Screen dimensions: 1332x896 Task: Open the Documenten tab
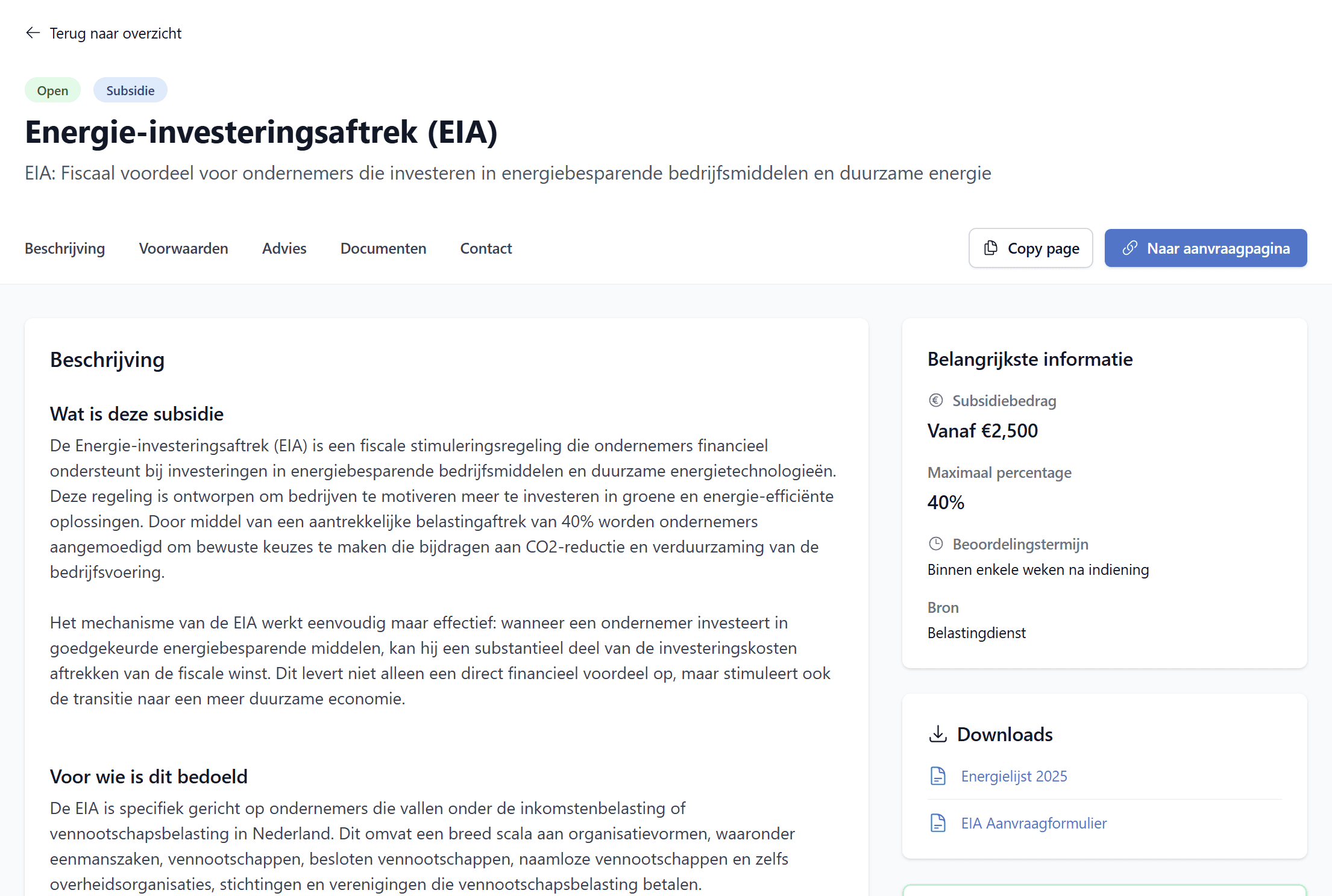[x=383, y=248]
